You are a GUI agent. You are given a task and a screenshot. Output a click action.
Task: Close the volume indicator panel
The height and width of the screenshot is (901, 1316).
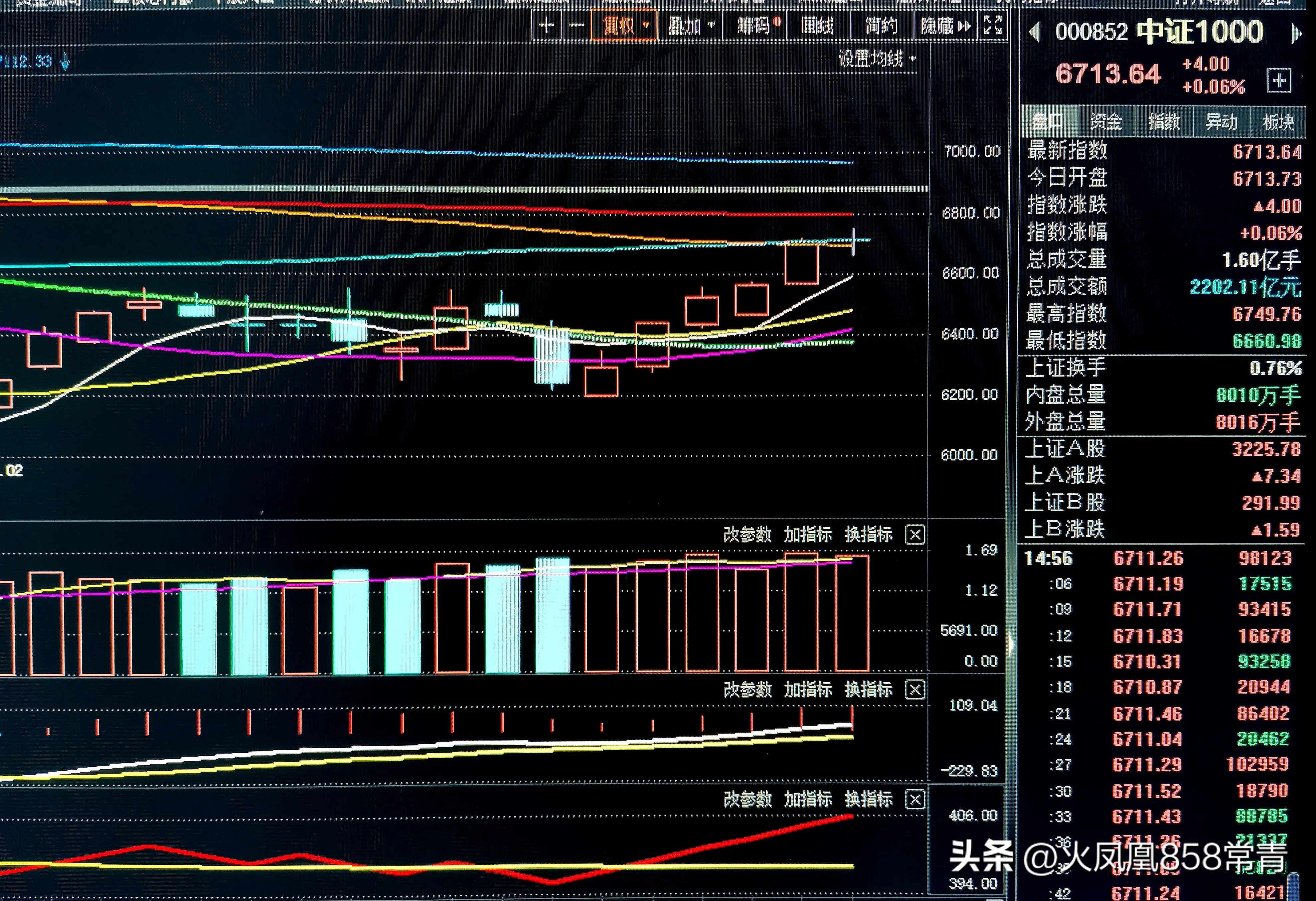pos(915,534)
